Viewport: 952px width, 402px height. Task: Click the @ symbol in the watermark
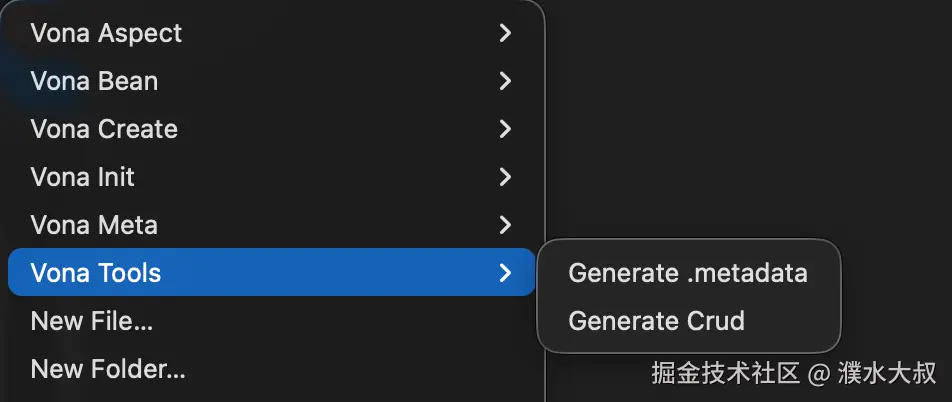click(x=820, y=374)
